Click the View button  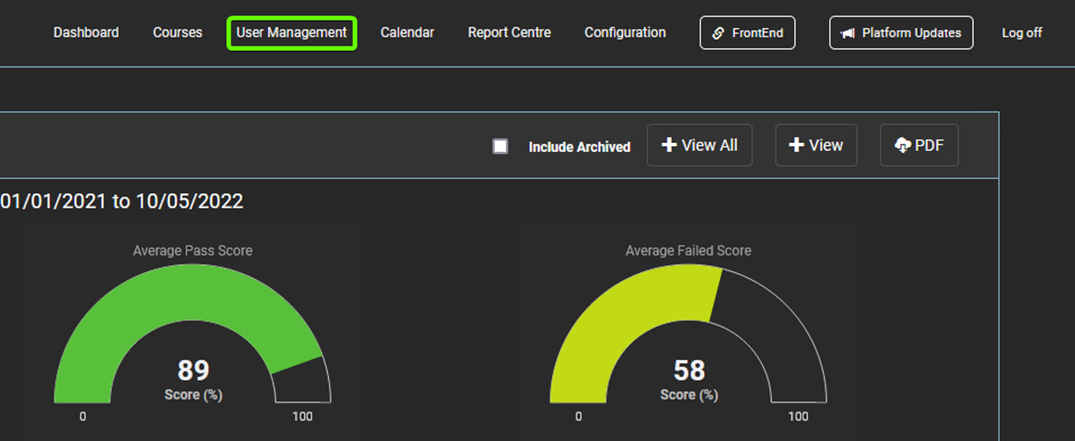point(816,145)
